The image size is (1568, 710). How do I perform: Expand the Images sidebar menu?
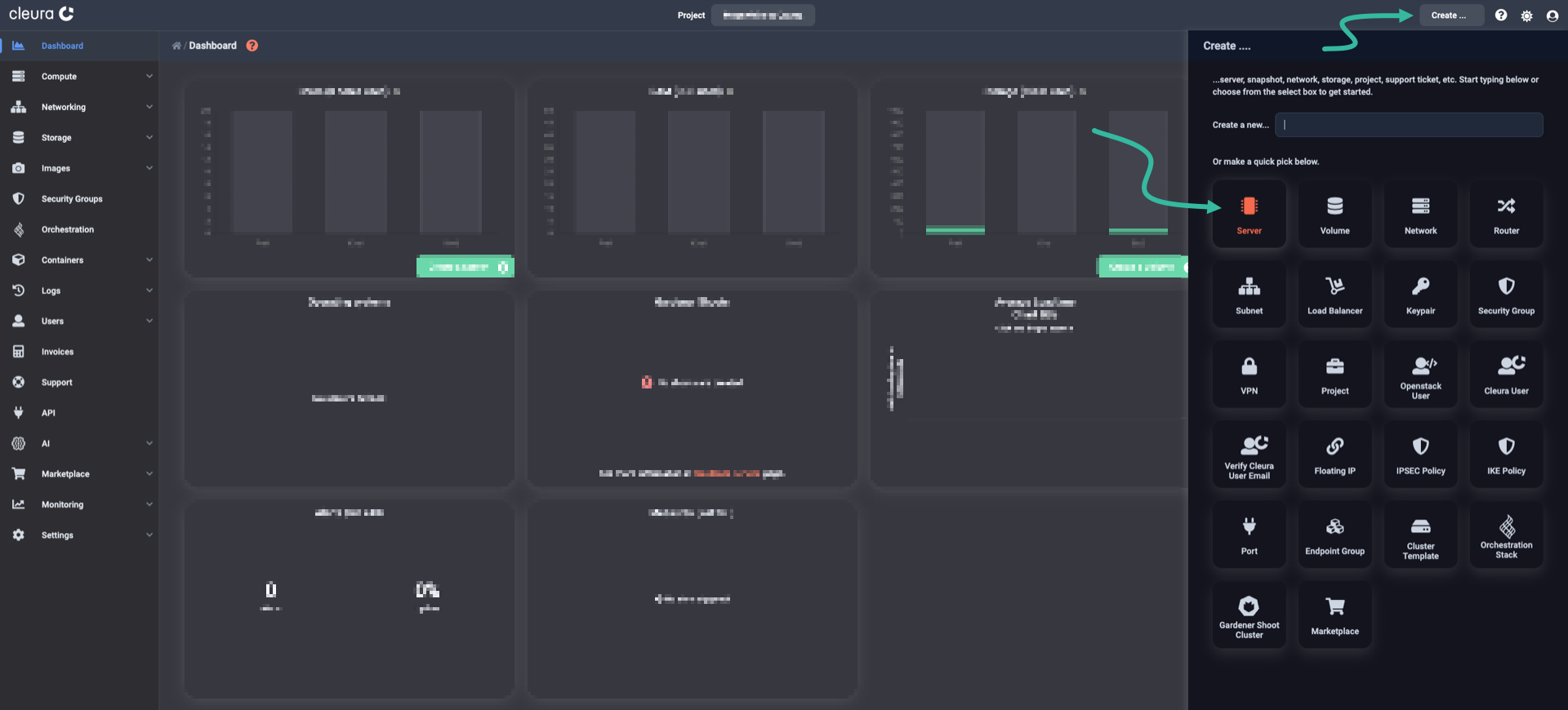coord(79,168)
